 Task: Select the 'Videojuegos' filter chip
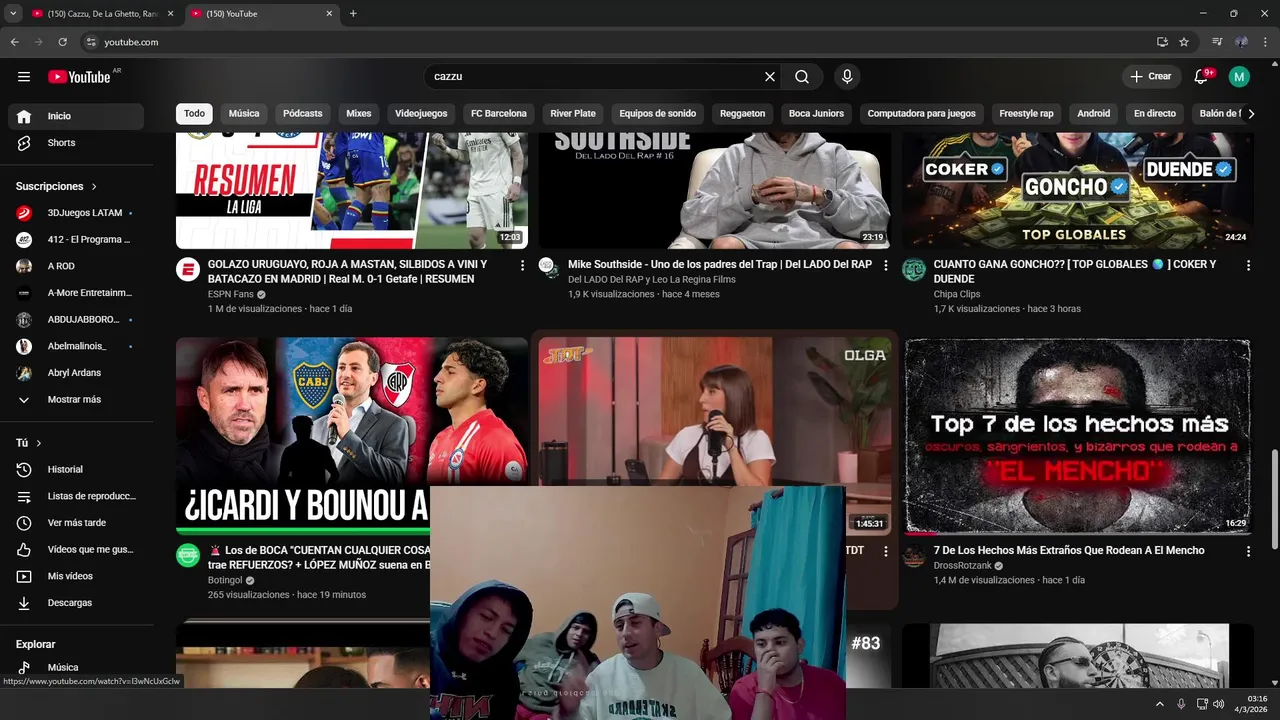point(421,113)
